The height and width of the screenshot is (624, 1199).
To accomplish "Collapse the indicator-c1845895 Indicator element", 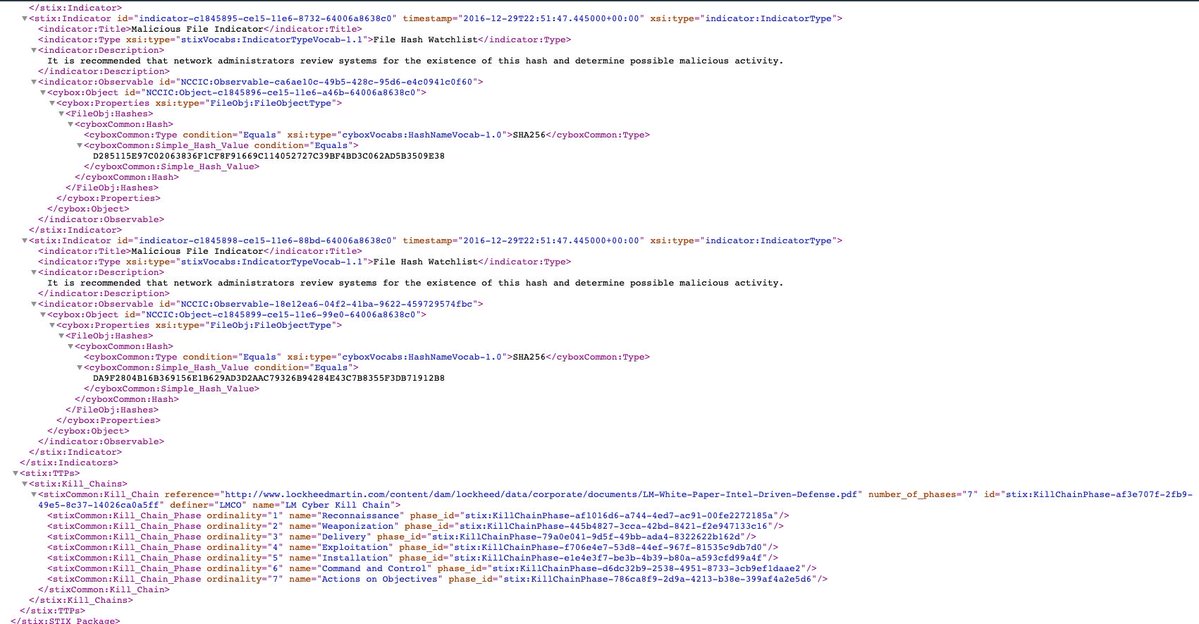I will [25, 19].
